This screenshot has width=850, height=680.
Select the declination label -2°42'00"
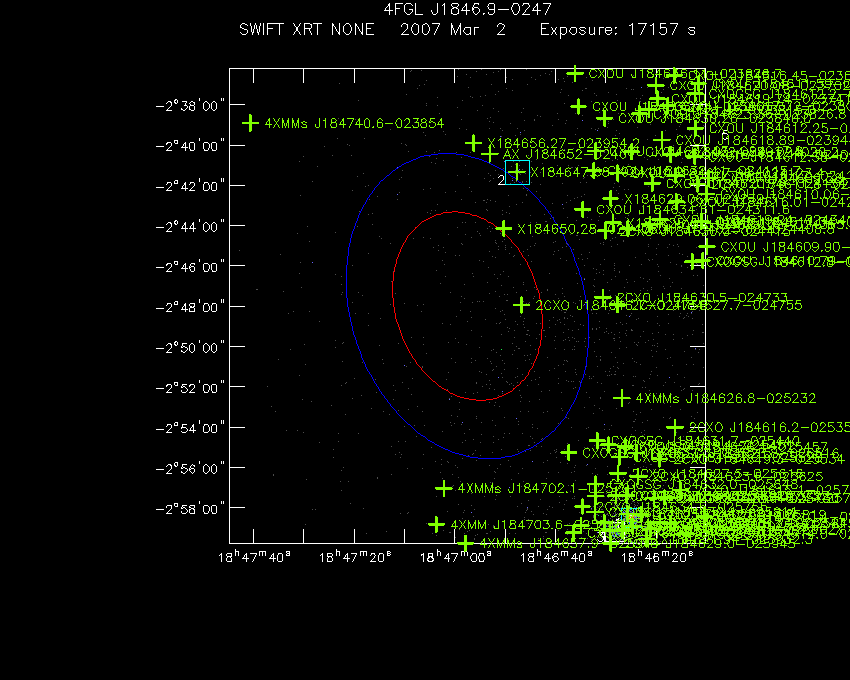tap(190, 186)
